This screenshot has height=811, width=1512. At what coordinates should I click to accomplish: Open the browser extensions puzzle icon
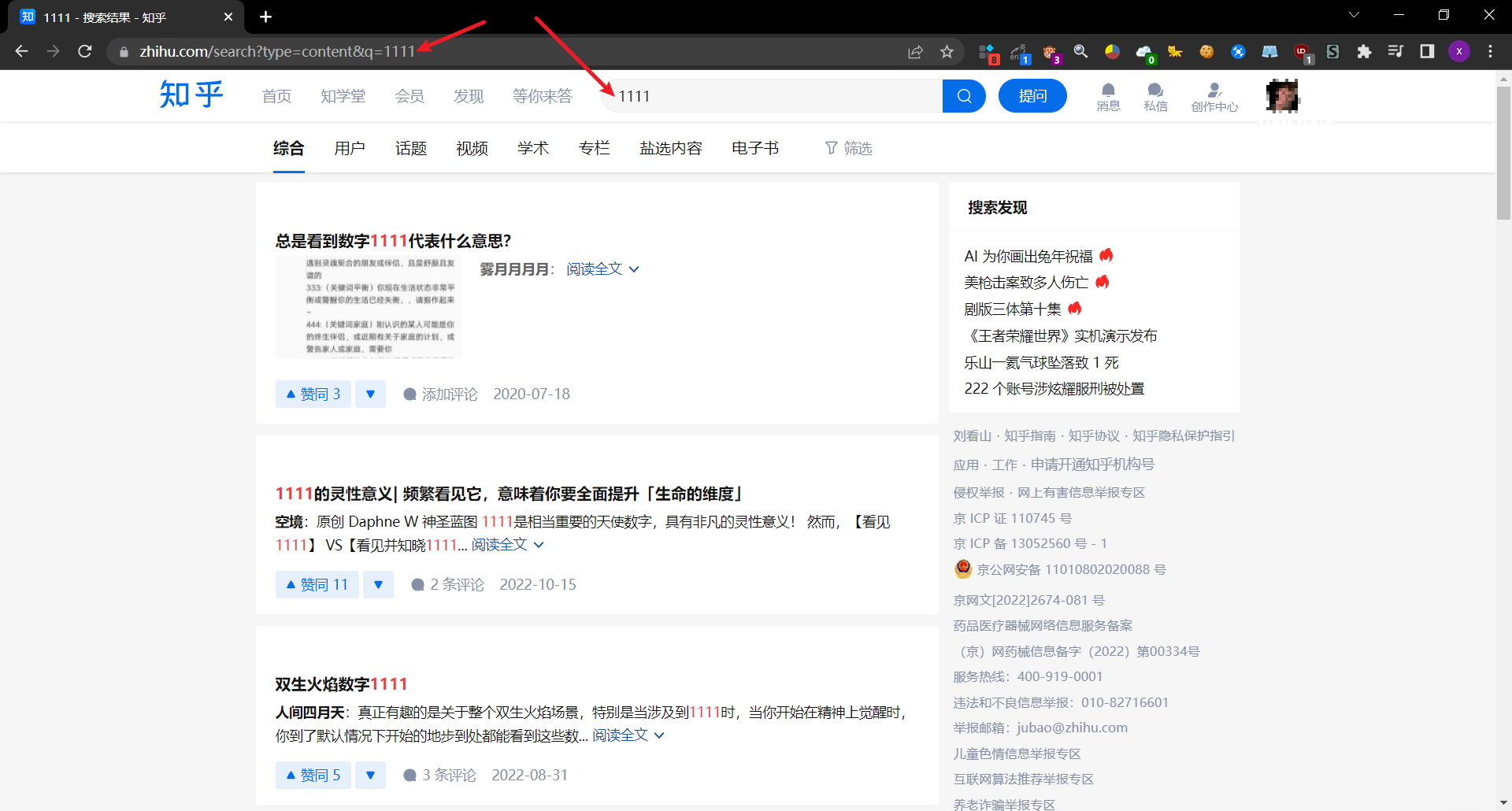coord(1364,51)
